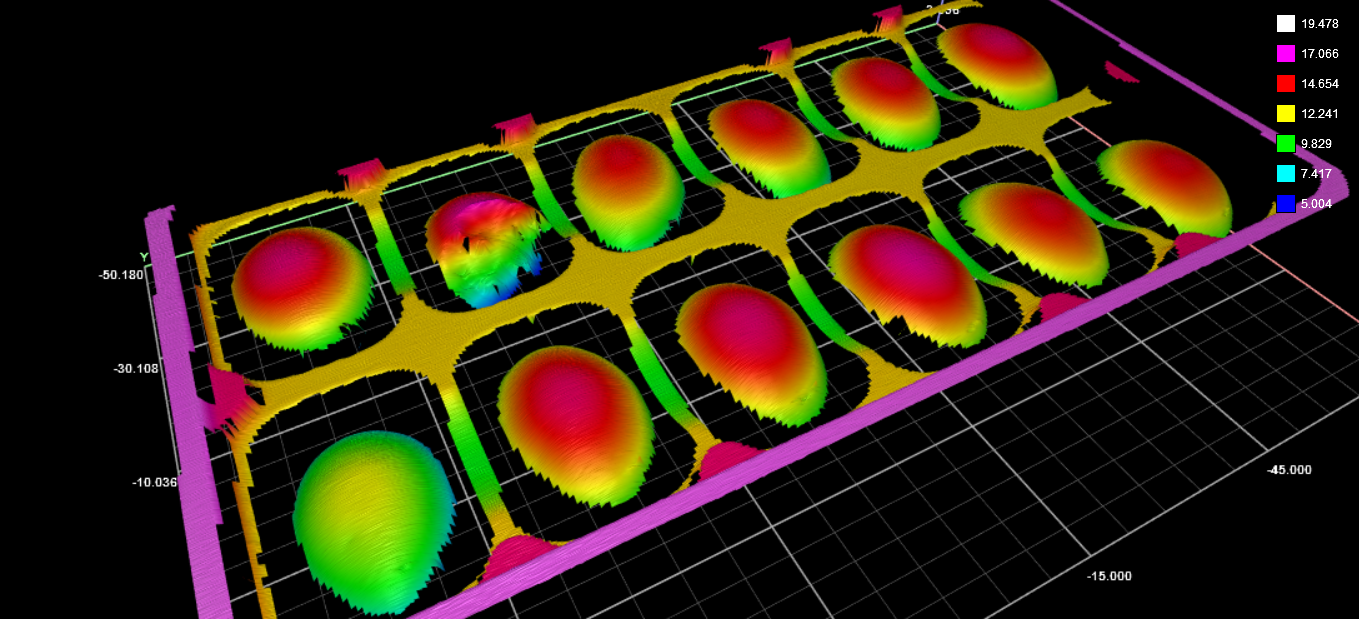The height and width of the screenshot is (619, 1359).
Task: Click the red 14.654 legend swatch
Action: (1286, 84)
